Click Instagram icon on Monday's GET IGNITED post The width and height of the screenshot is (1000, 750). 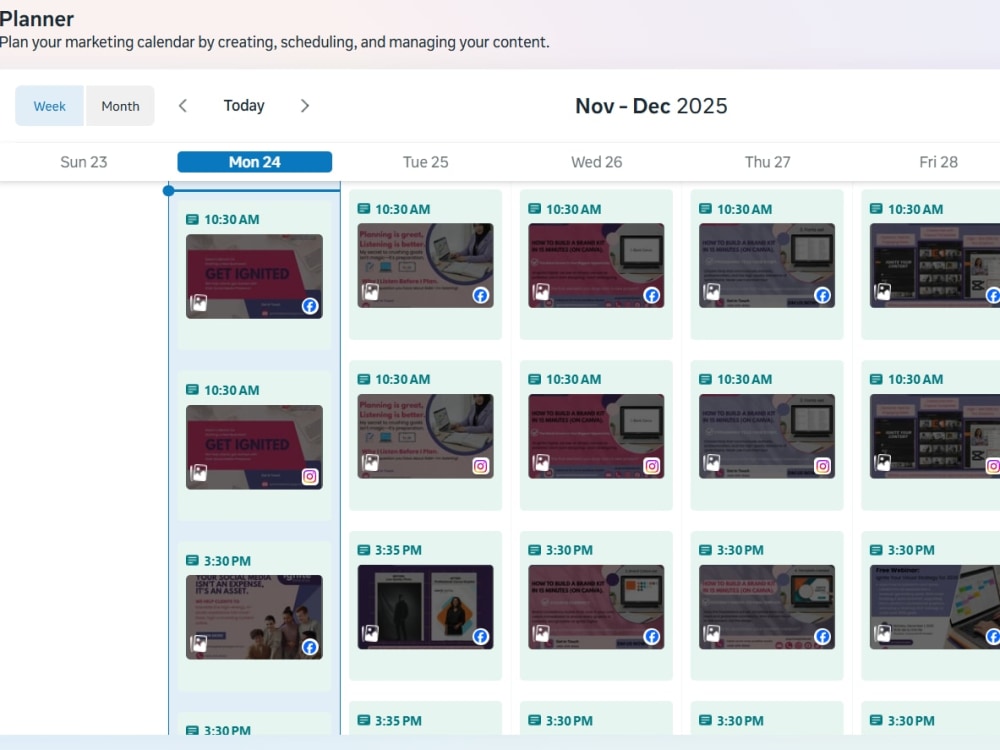coord(310,476)
